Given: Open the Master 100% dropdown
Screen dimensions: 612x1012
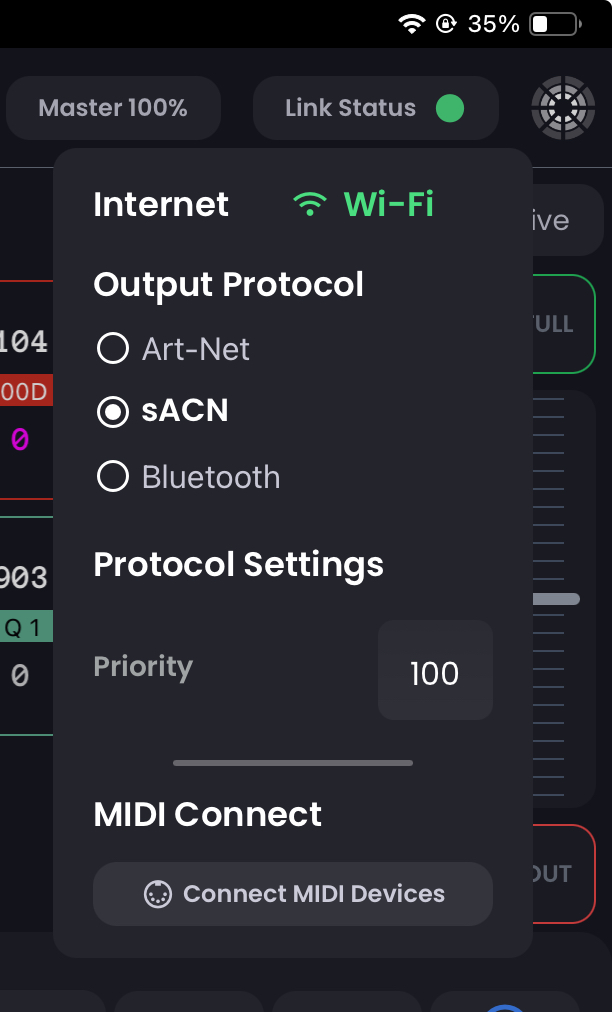Looking at the screenshot, I should pyautogui.click(x=113, y=107).
